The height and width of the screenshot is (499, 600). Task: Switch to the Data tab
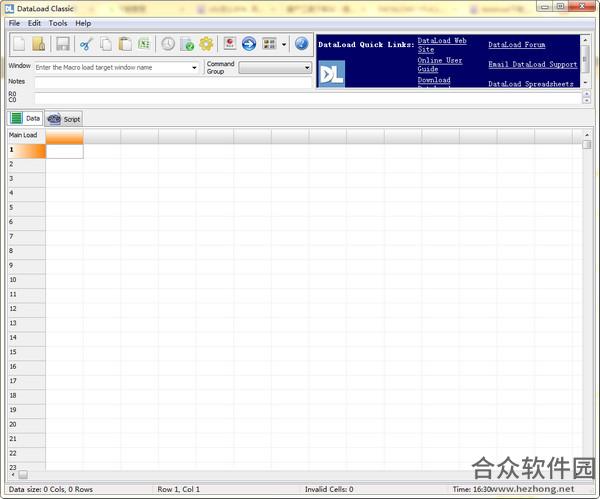tap(25, 118)
